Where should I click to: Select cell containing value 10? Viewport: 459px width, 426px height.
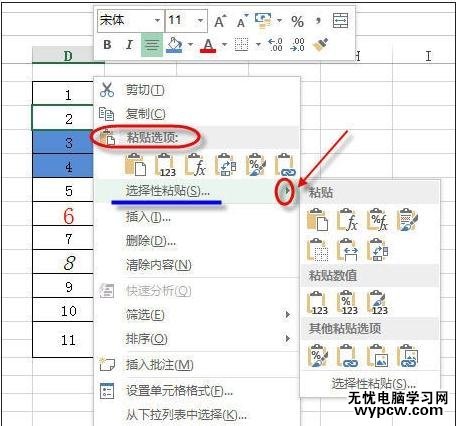(63, 310)
